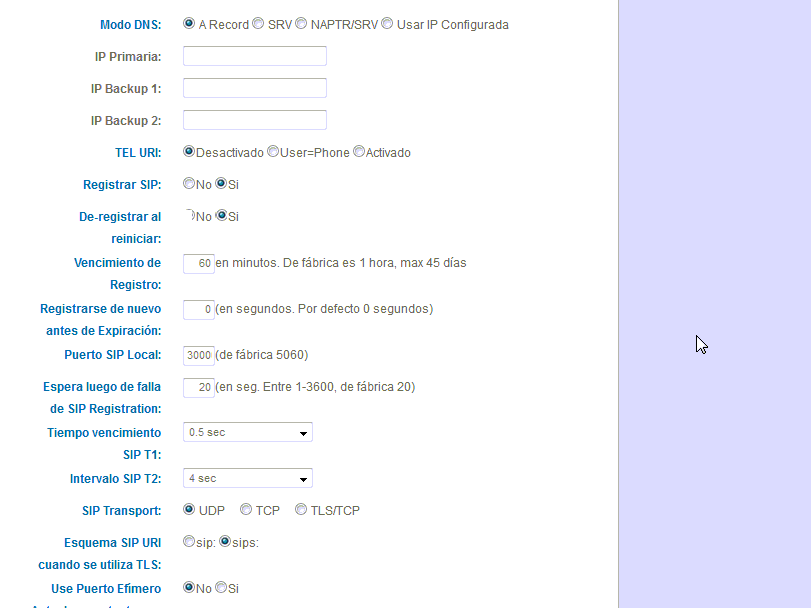Select the sip: URI scheme for TLS

tap(189, 540)
